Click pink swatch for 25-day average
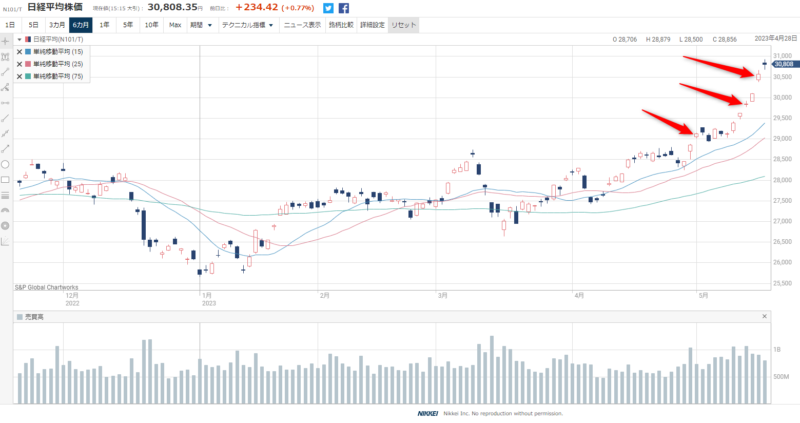Screen dimensions: 800x423 coord(28,64)
